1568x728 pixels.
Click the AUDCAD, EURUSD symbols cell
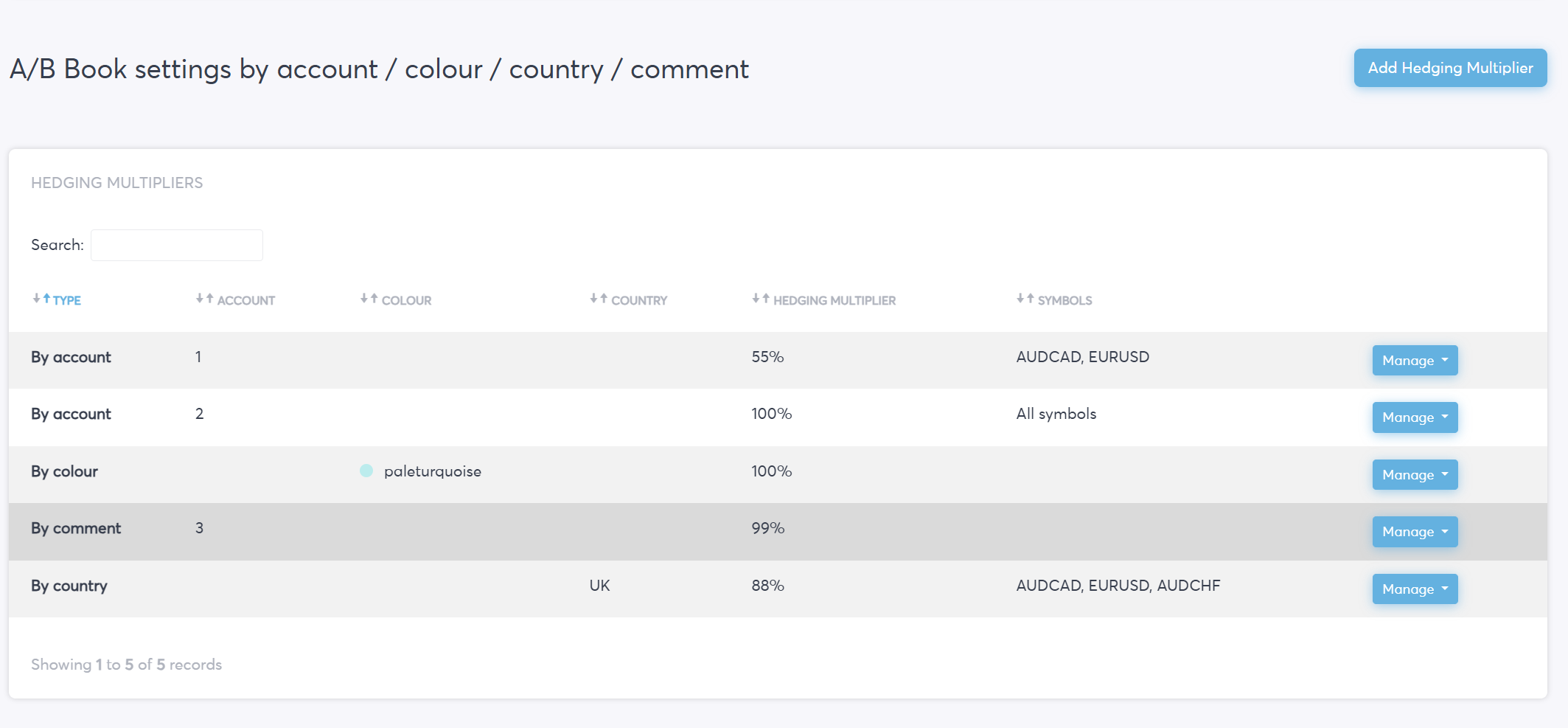coord(1082,357)
